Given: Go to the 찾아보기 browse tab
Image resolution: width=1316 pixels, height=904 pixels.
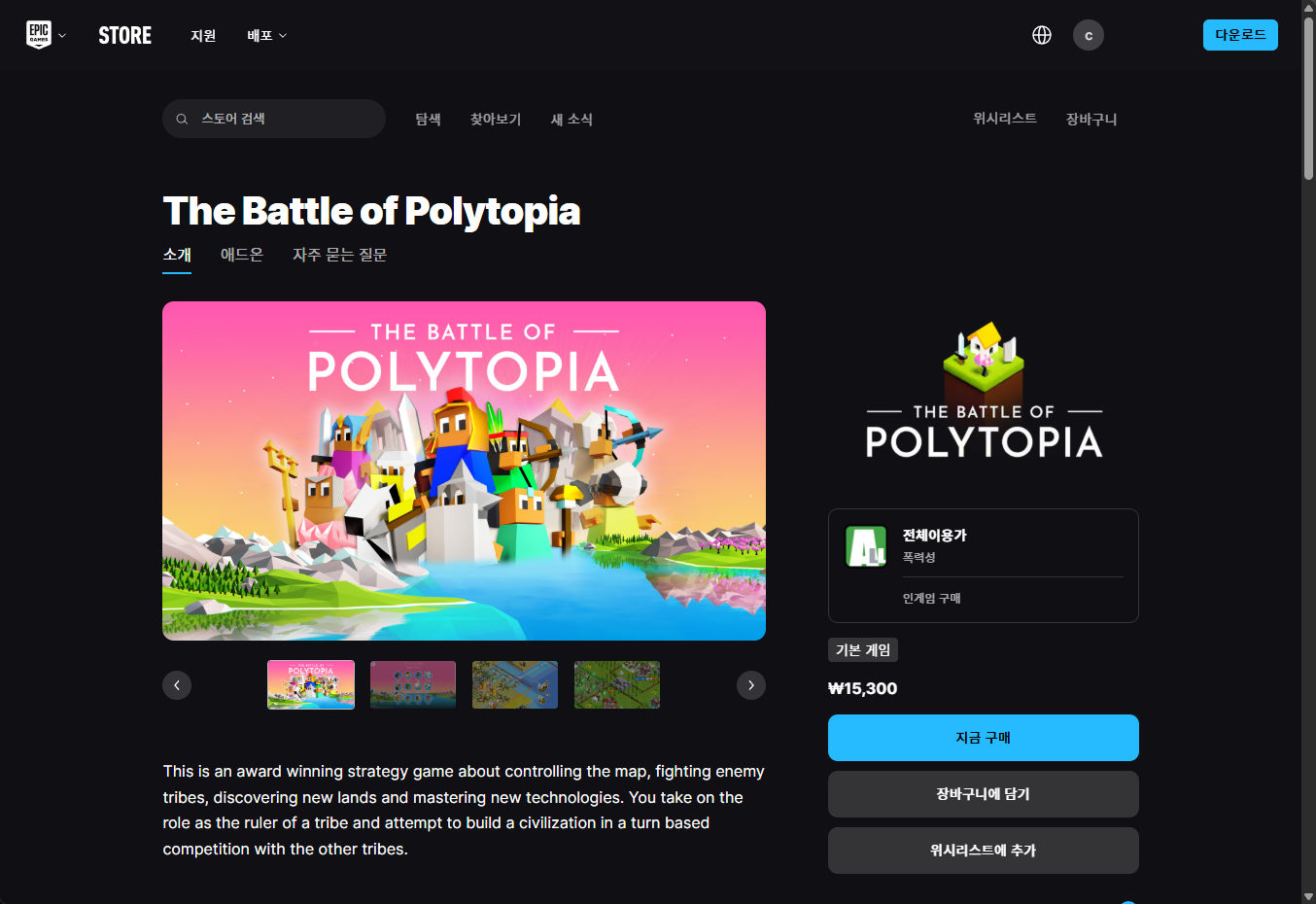Looking at the screenshot, I should (496, 119).
